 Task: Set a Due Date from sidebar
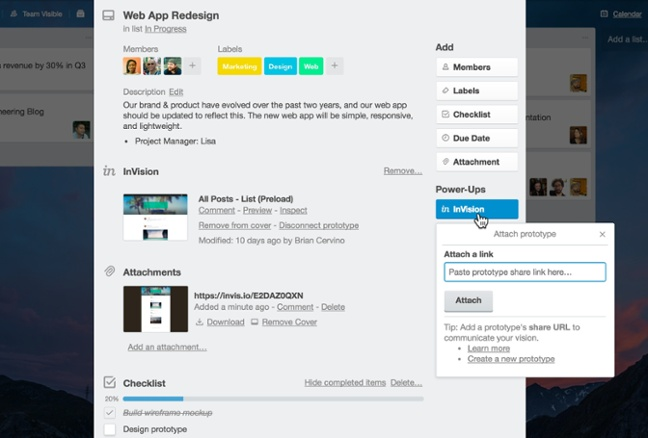tap(477, 138)
